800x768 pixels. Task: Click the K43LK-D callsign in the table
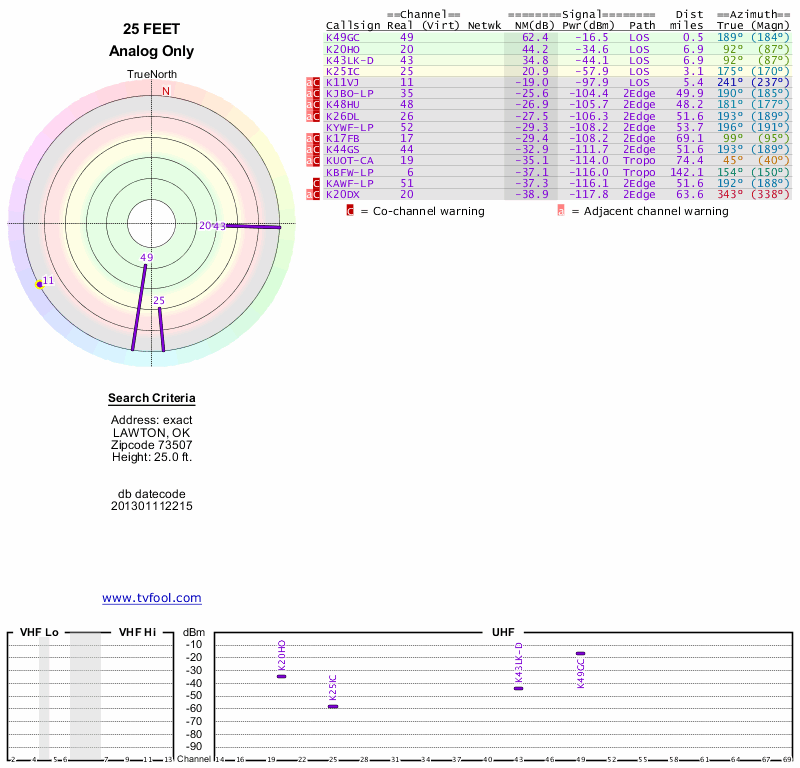point(349,60)
